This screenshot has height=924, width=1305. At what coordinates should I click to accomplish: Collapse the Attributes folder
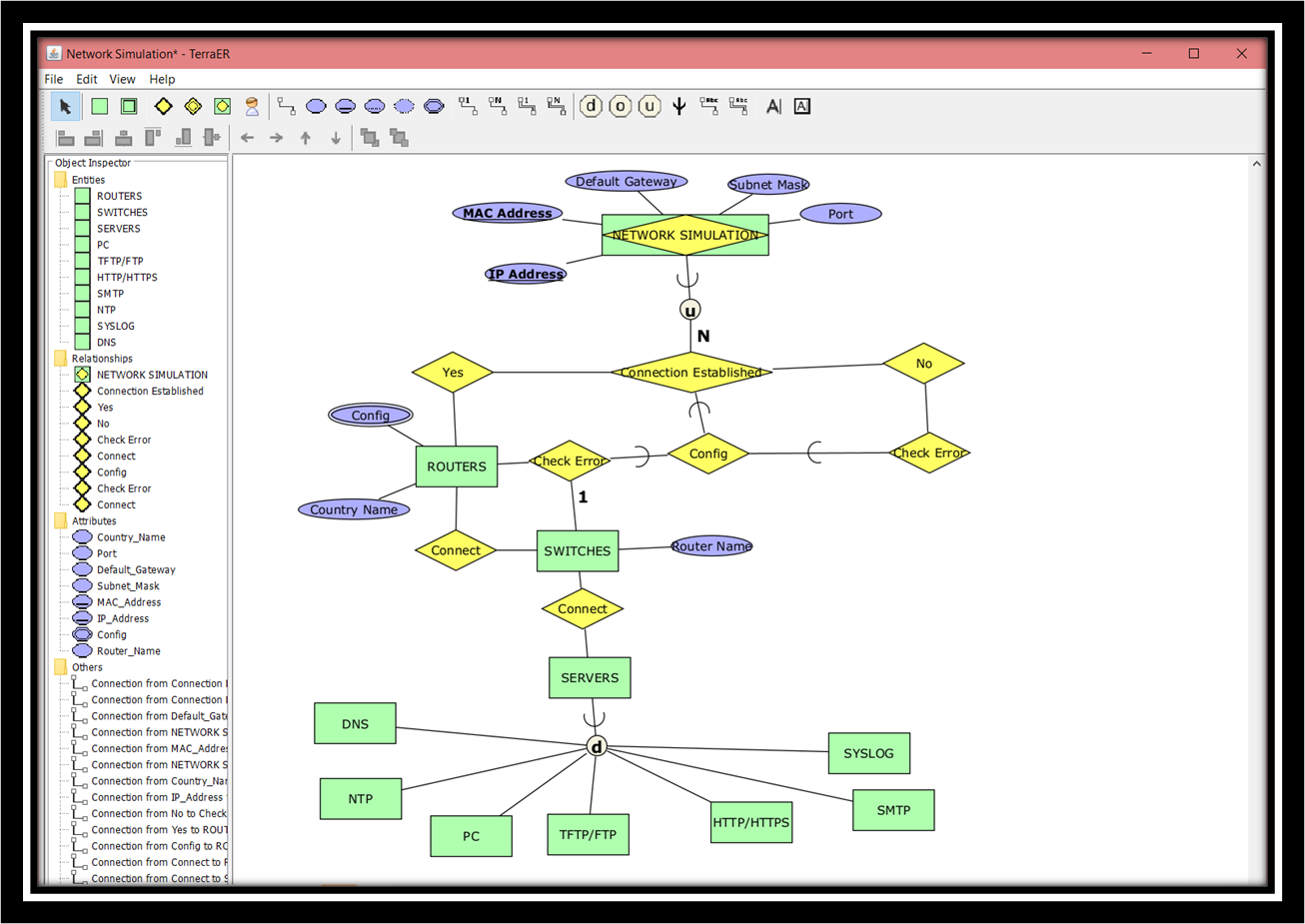[x=60, y=520]
